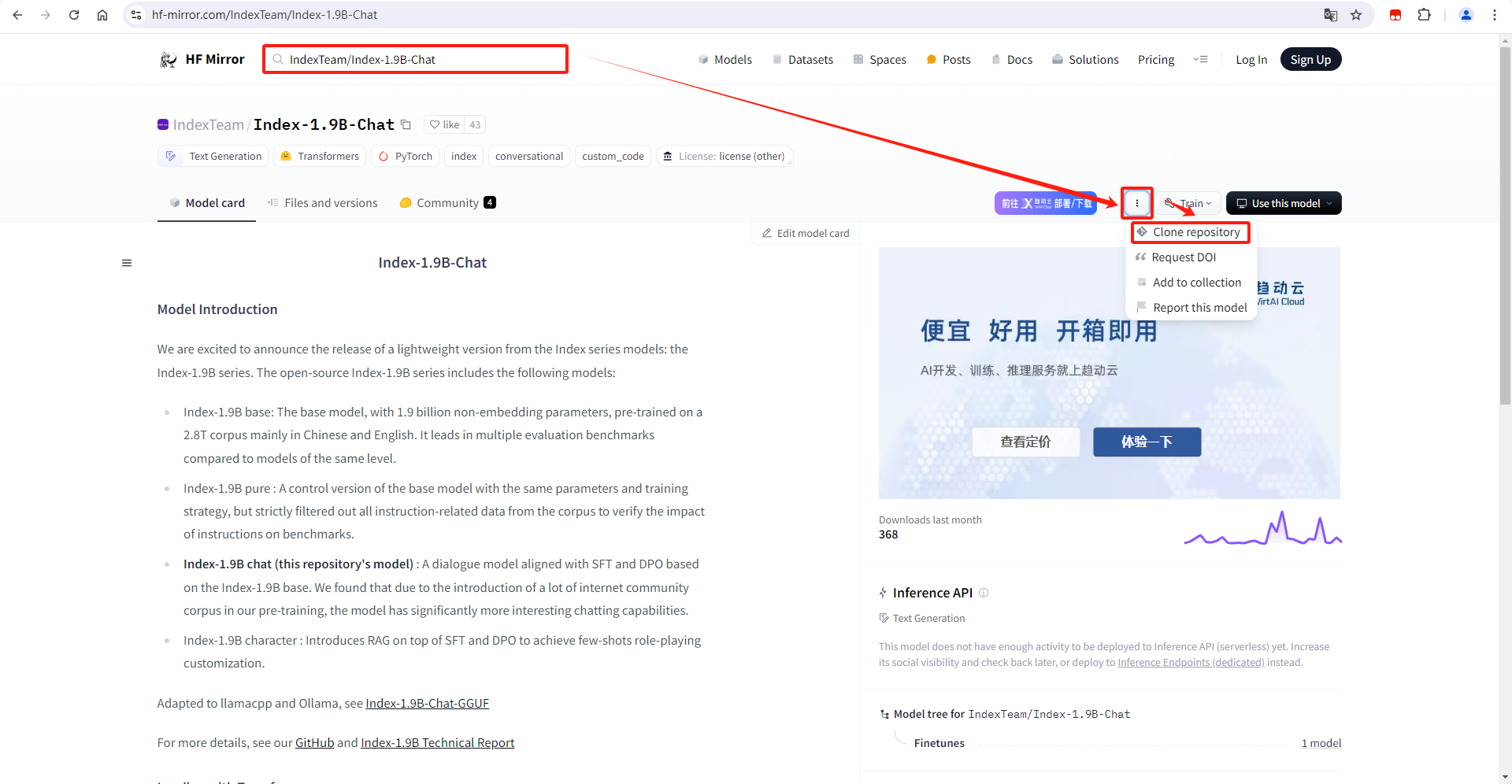This screenshot has width=1512, height=784.
Task: Select Clone repository from the menu
Action: (1191, 232)
